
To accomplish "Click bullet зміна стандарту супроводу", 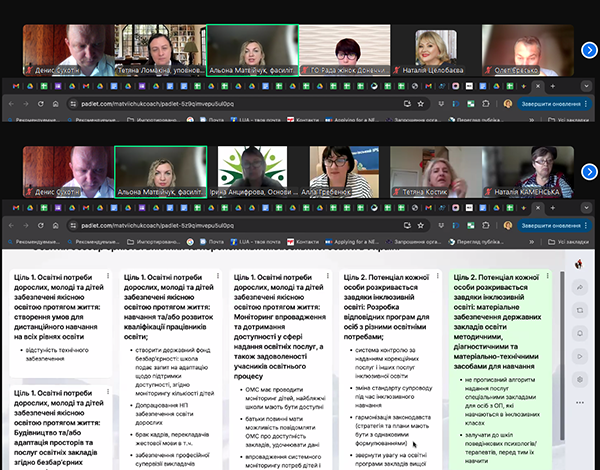I will click(393, 397).
